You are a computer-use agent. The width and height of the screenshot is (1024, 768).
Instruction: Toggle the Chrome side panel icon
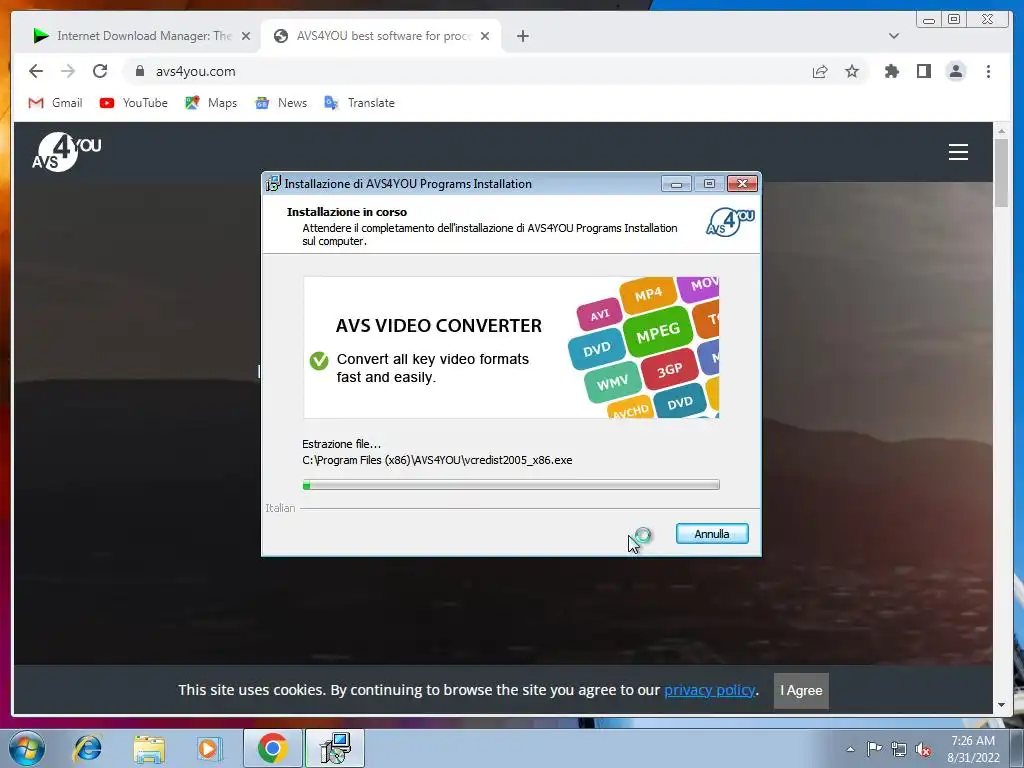click(923, 71)
